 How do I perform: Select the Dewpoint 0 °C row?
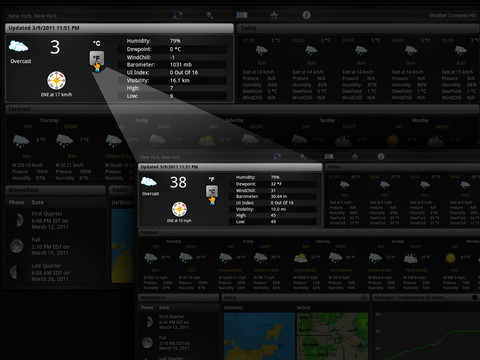pyautogui.click(x=173, y=49)
